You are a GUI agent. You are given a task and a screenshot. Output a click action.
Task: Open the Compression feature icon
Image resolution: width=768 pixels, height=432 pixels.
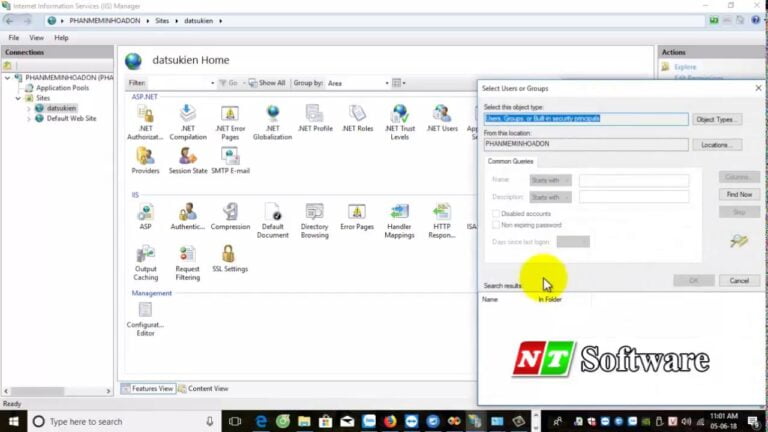[230, 213]
